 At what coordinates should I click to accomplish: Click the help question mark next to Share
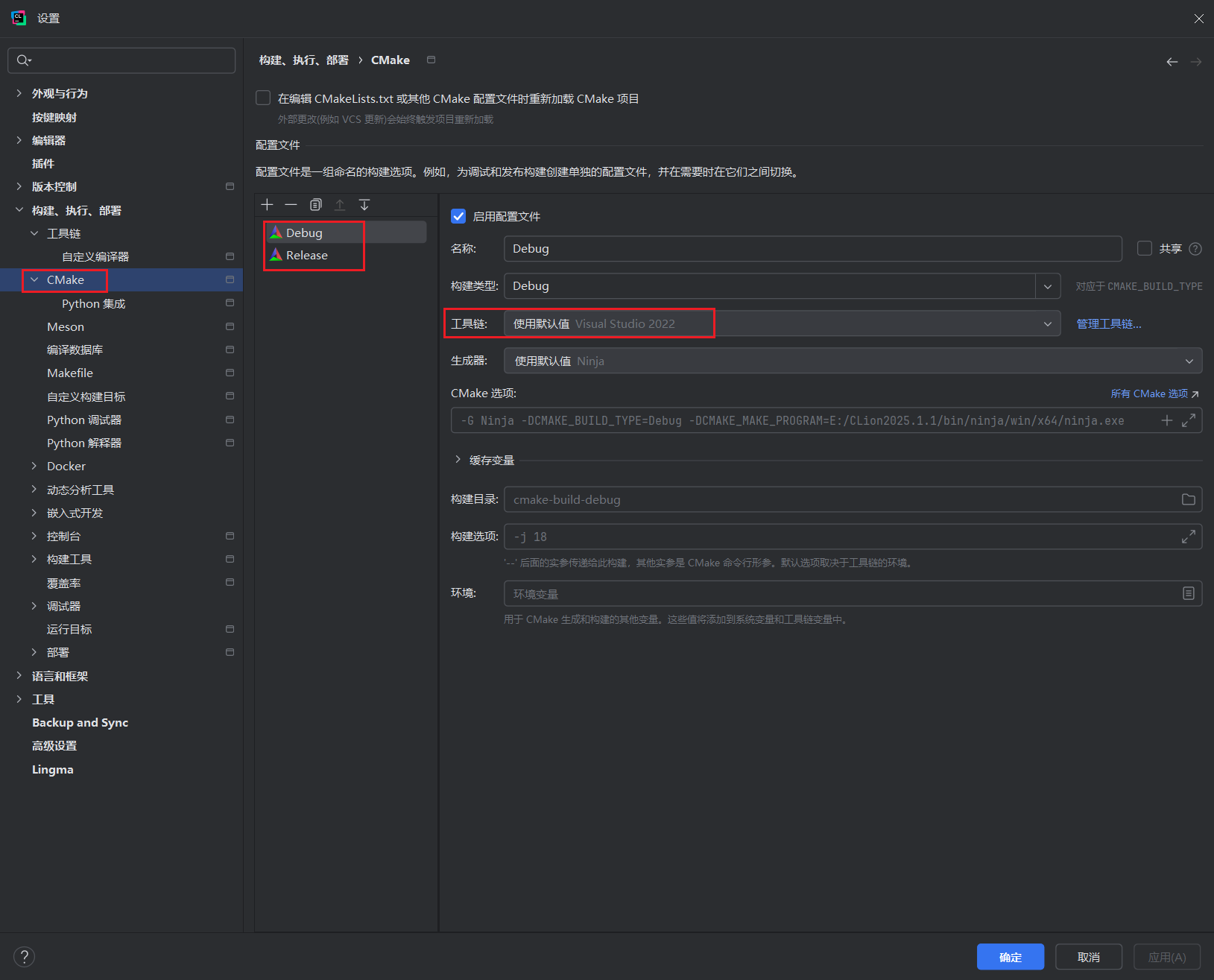pyautogui.click(x=1195, y=249)
